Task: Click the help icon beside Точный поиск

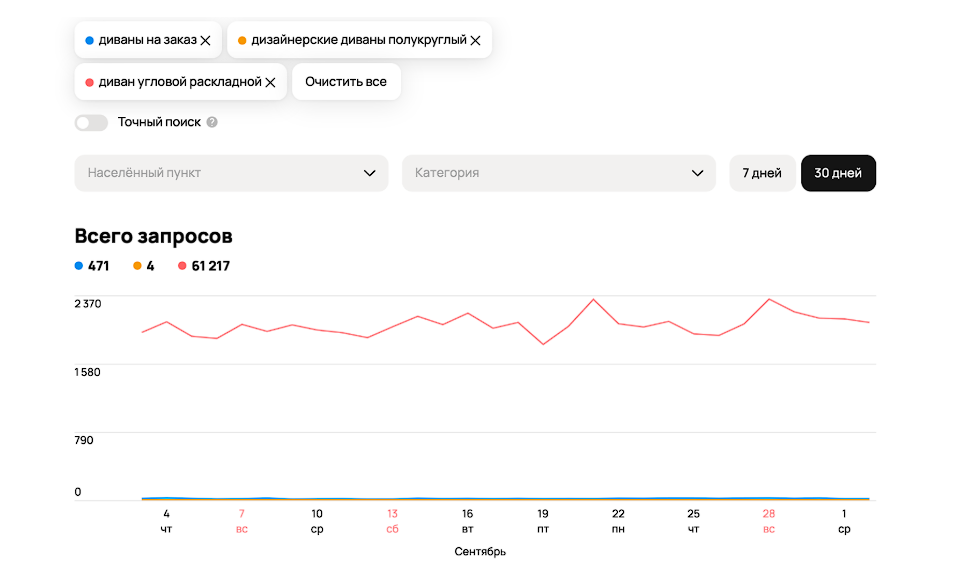Action: 212,123
